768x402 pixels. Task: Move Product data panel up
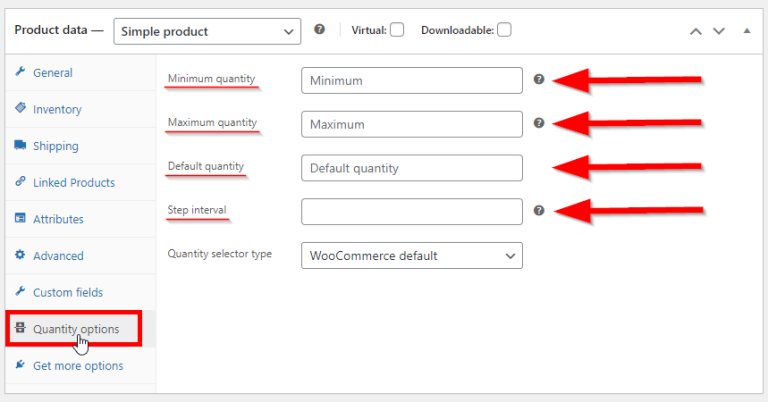pyautogui.click(x=696, y=31)
